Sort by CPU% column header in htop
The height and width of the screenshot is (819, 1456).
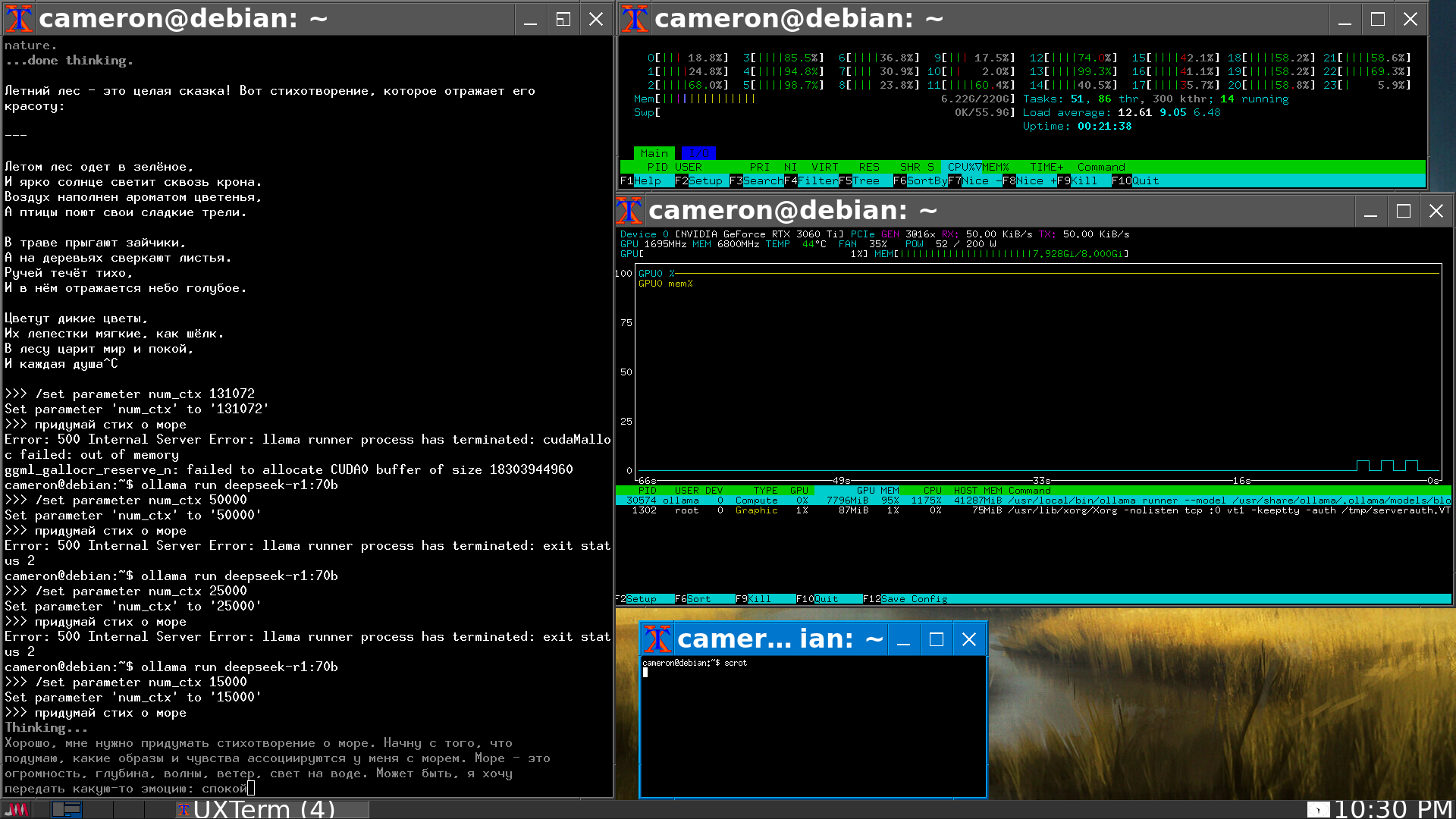click(962, 167)
